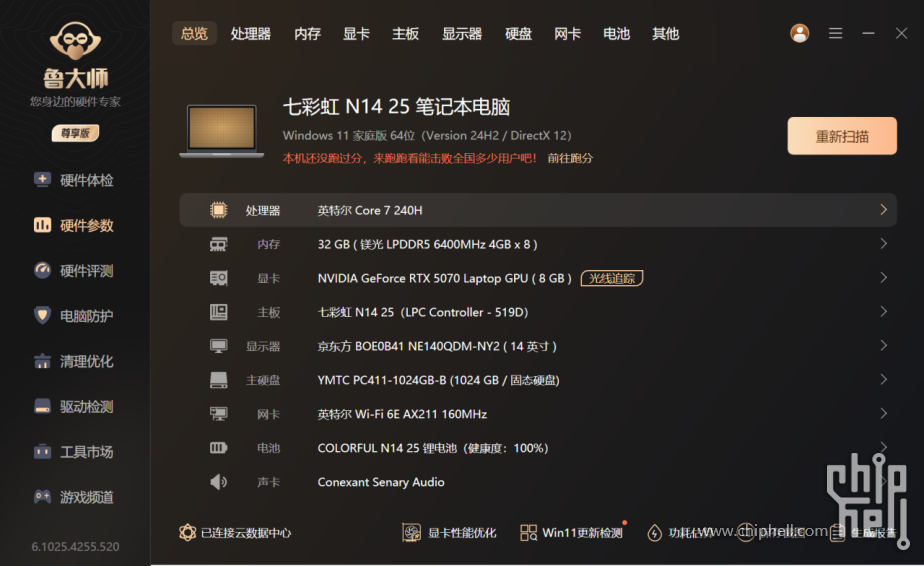Viewport: 924px width, 566px height.
Task: Click the 光线追踪 ray tracing badge
Action: tap(612, 278)
